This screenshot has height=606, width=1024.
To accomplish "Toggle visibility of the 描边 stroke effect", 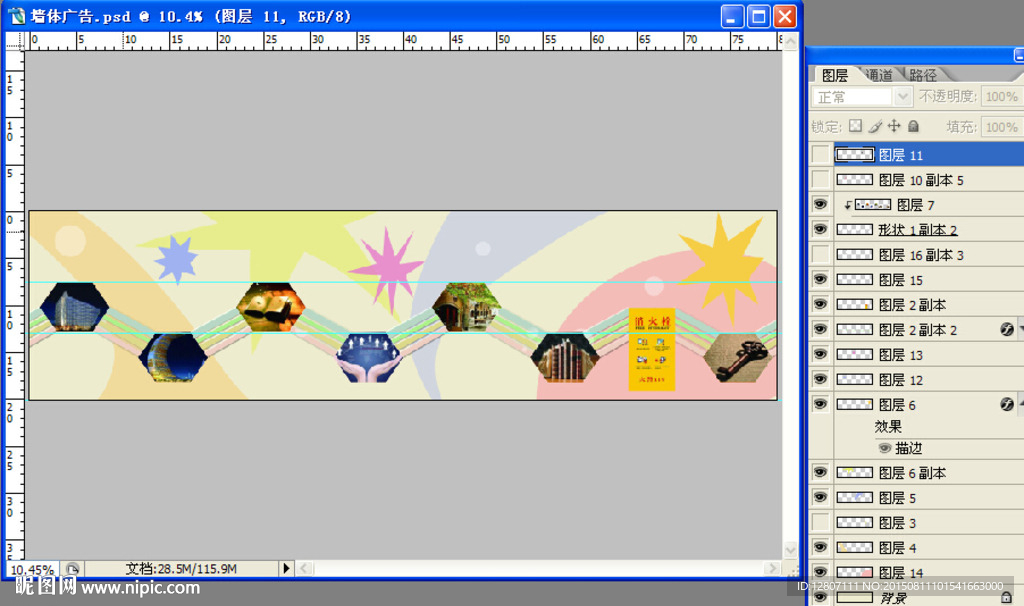I will 885,448.
